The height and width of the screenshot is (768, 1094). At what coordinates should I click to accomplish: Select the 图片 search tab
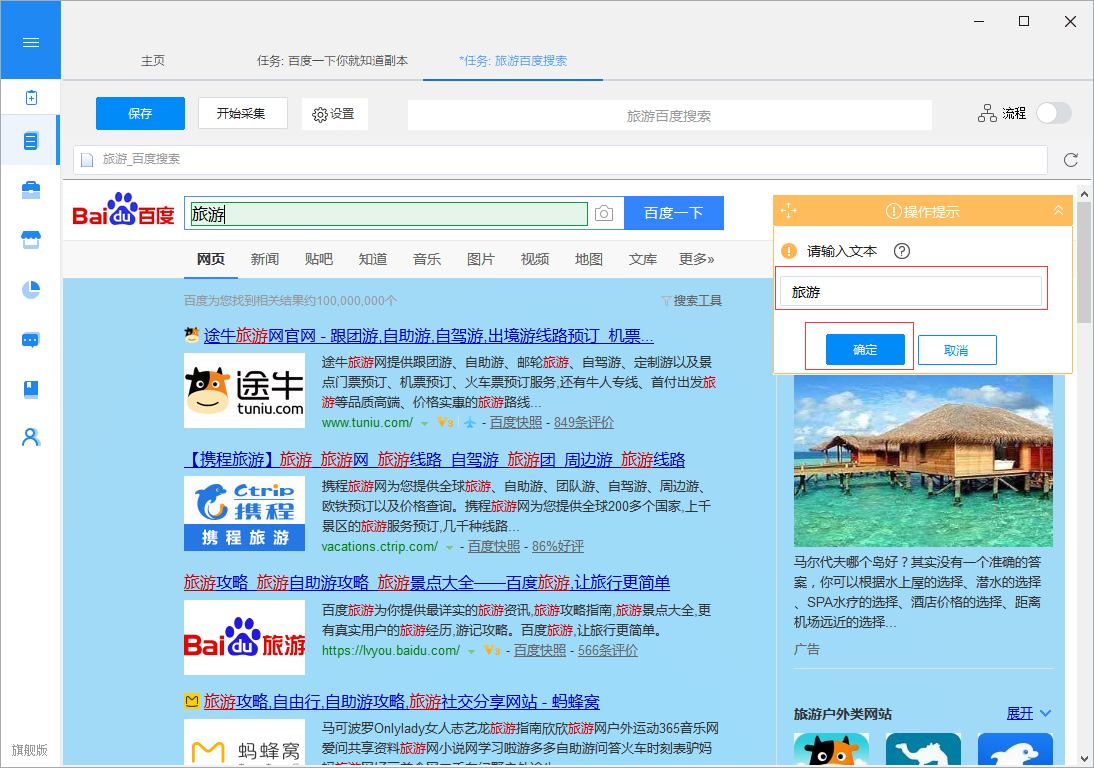(x=481, y=259)
